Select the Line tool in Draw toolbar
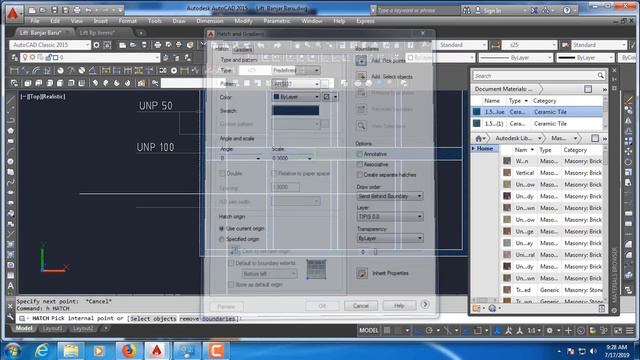The width and height of the screenshot is (640, 360). click(x=11, y=99)
